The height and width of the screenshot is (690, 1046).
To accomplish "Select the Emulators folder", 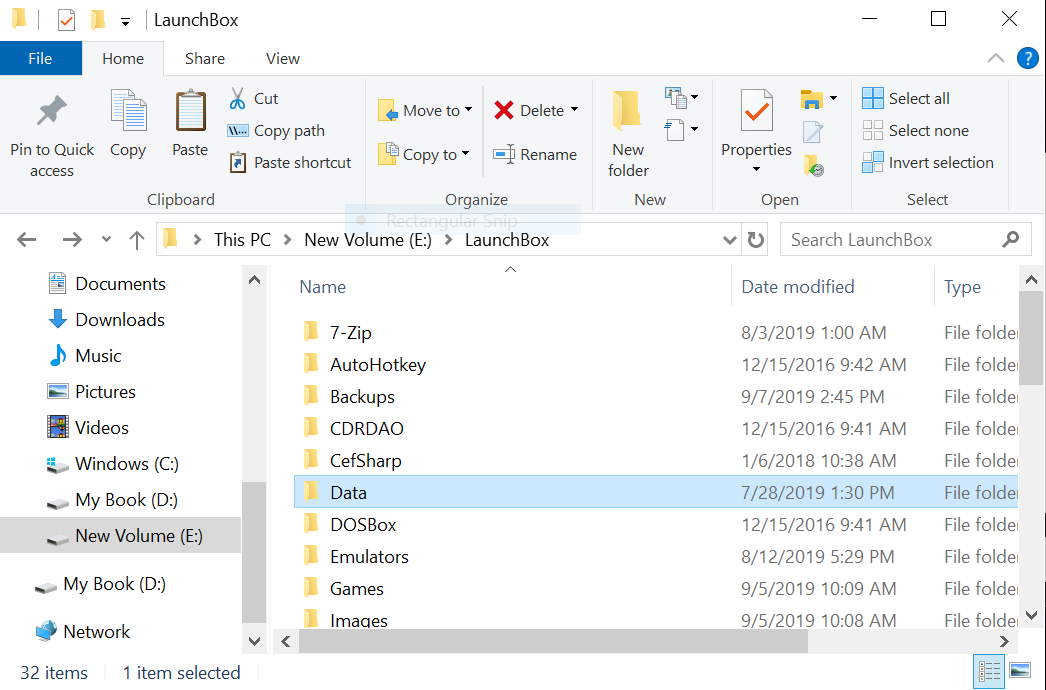I will click(x=656, y=557).
